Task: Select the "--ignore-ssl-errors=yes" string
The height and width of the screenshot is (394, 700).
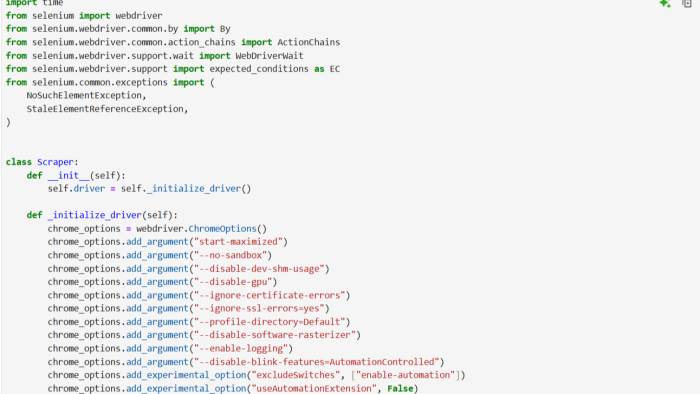Action: pyautogui.click(x=259, y=308)
